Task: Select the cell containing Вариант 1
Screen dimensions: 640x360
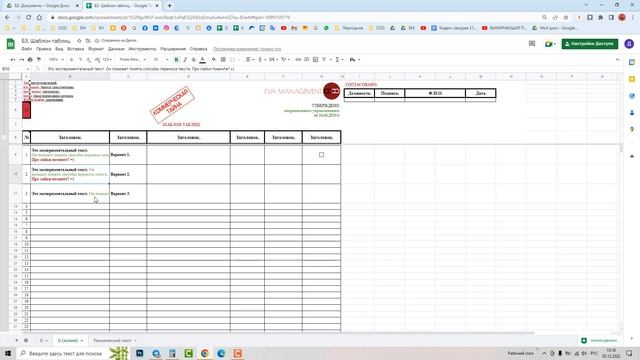Action: (x=128, y=155)
